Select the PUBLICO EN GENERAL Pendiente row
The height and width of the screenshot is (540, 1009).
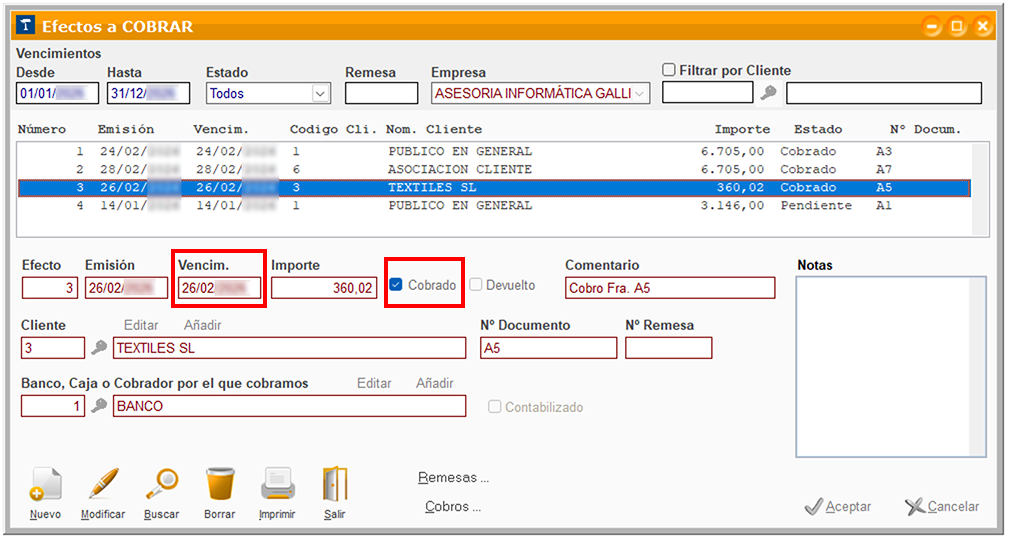460,206
